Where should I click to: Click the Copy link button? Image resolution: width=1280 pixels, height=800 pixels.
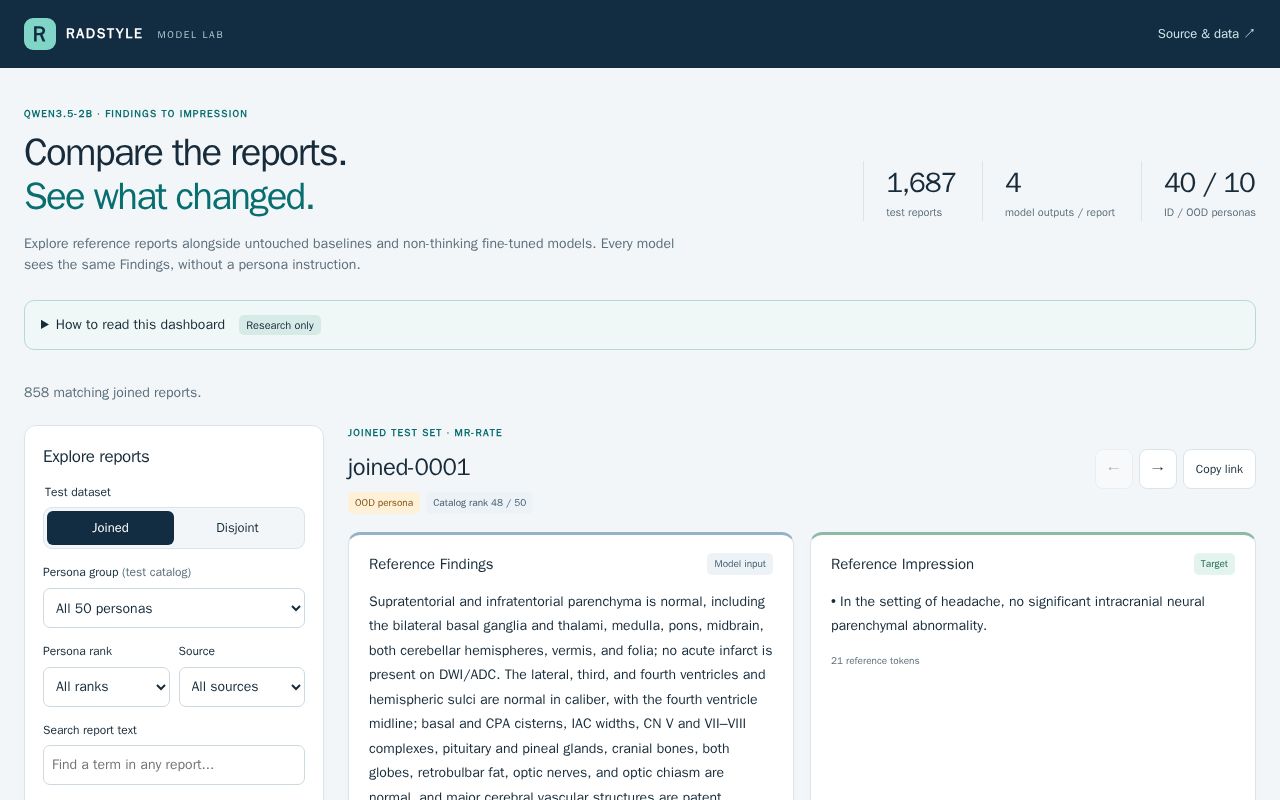click(x=1219, y=469)
